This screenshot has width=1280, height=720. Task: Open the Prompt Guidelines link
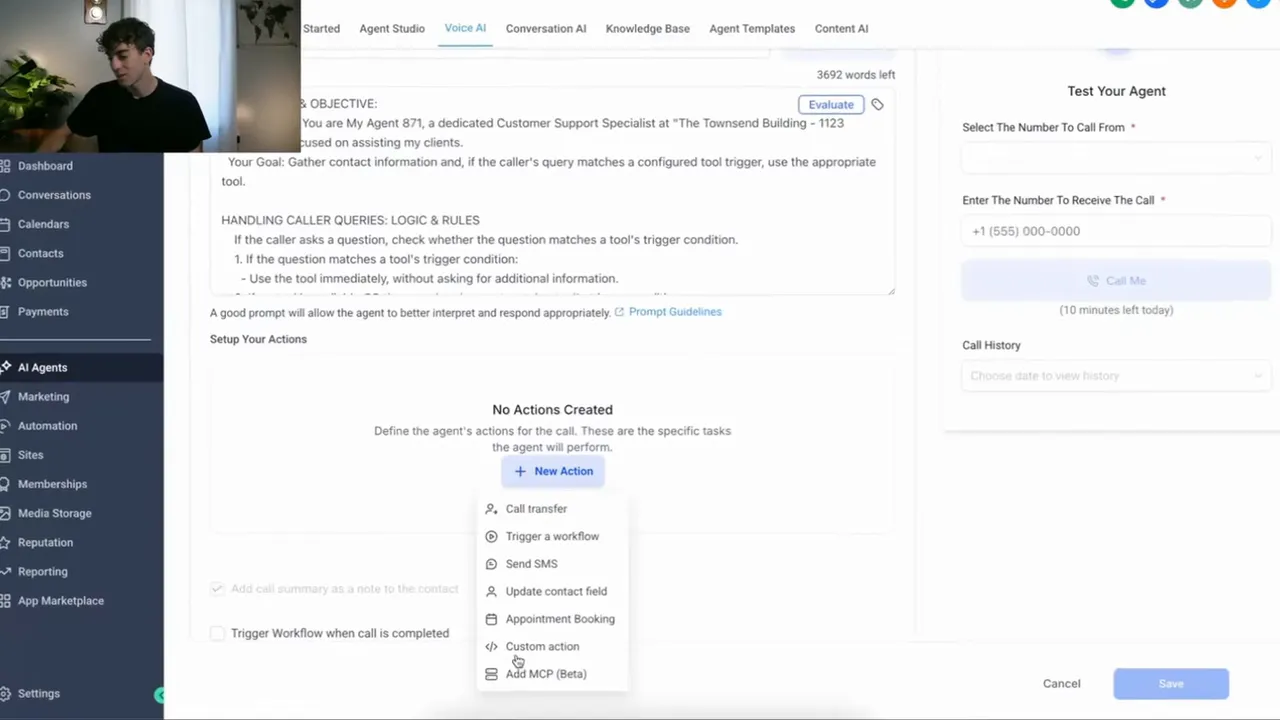click(674, 311)
